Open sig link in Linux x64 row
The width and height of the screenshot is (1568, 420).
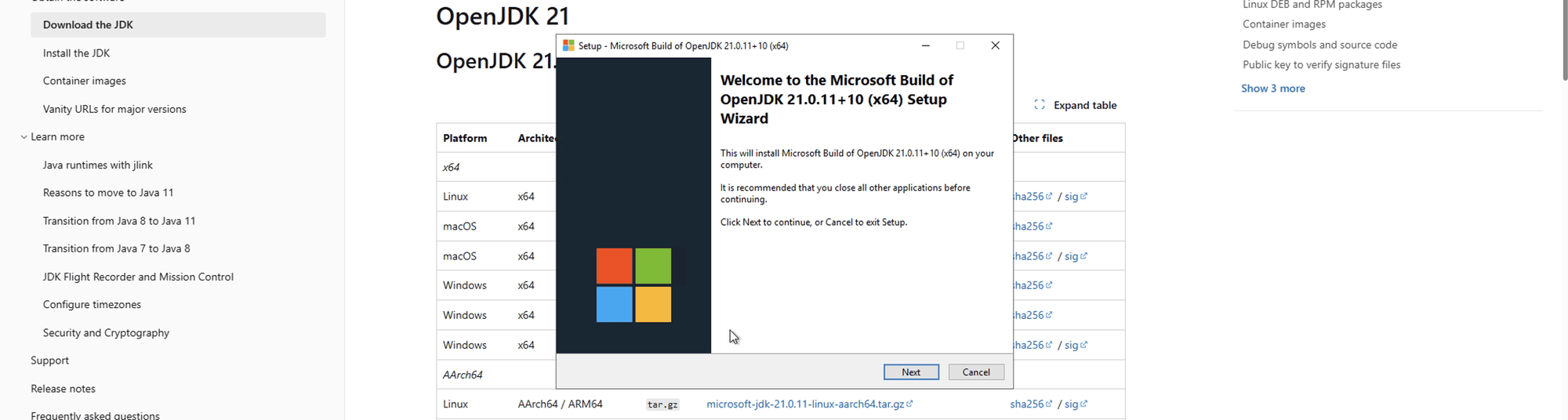click(1076, 197)
